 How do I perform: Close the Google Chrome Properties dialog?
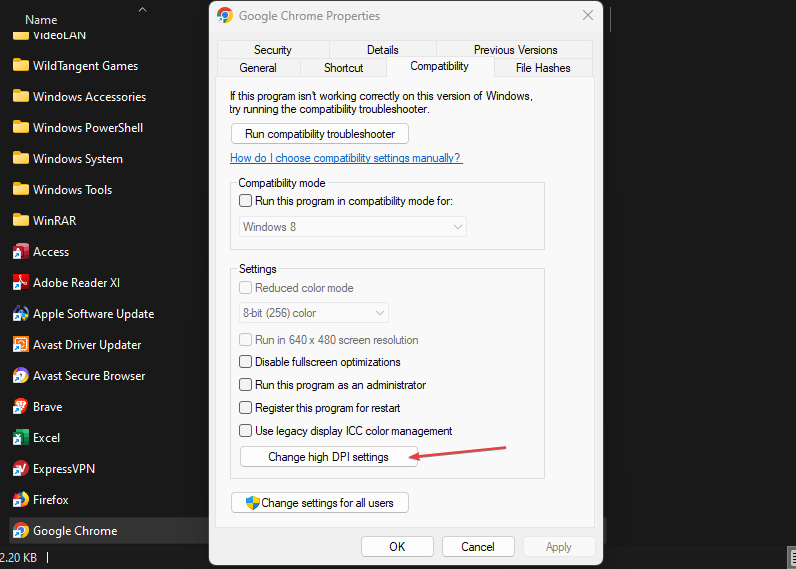coord(588,15)
